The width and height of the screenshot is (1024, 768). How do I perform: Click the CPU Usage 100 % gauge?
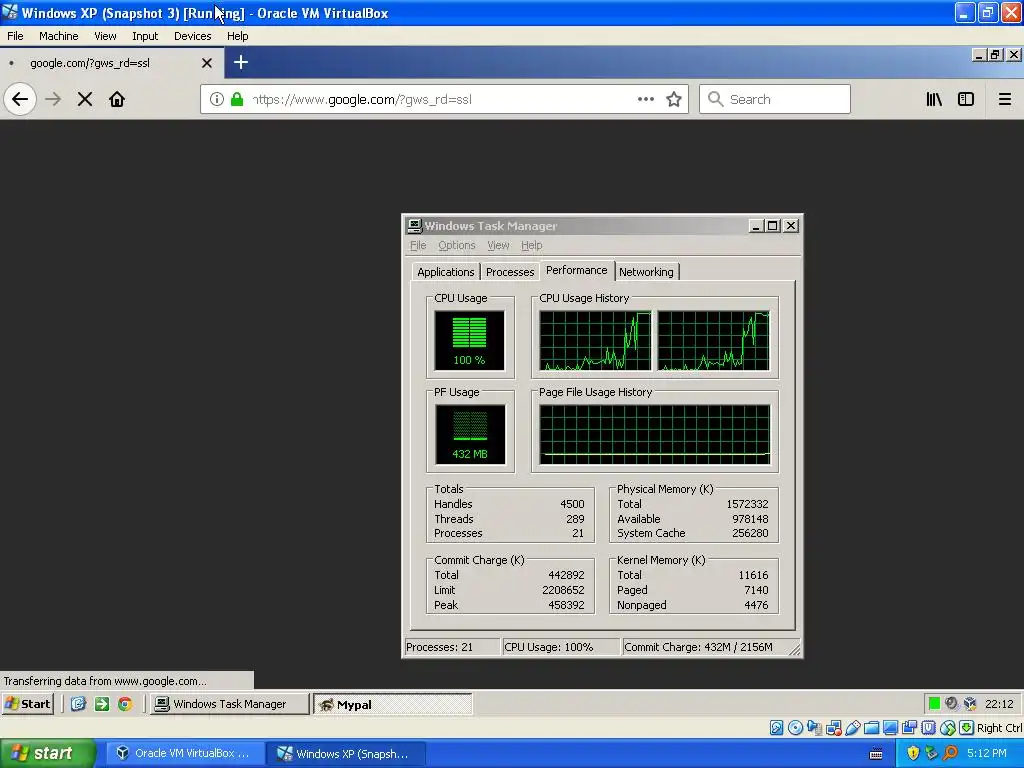tap(470, 340)
